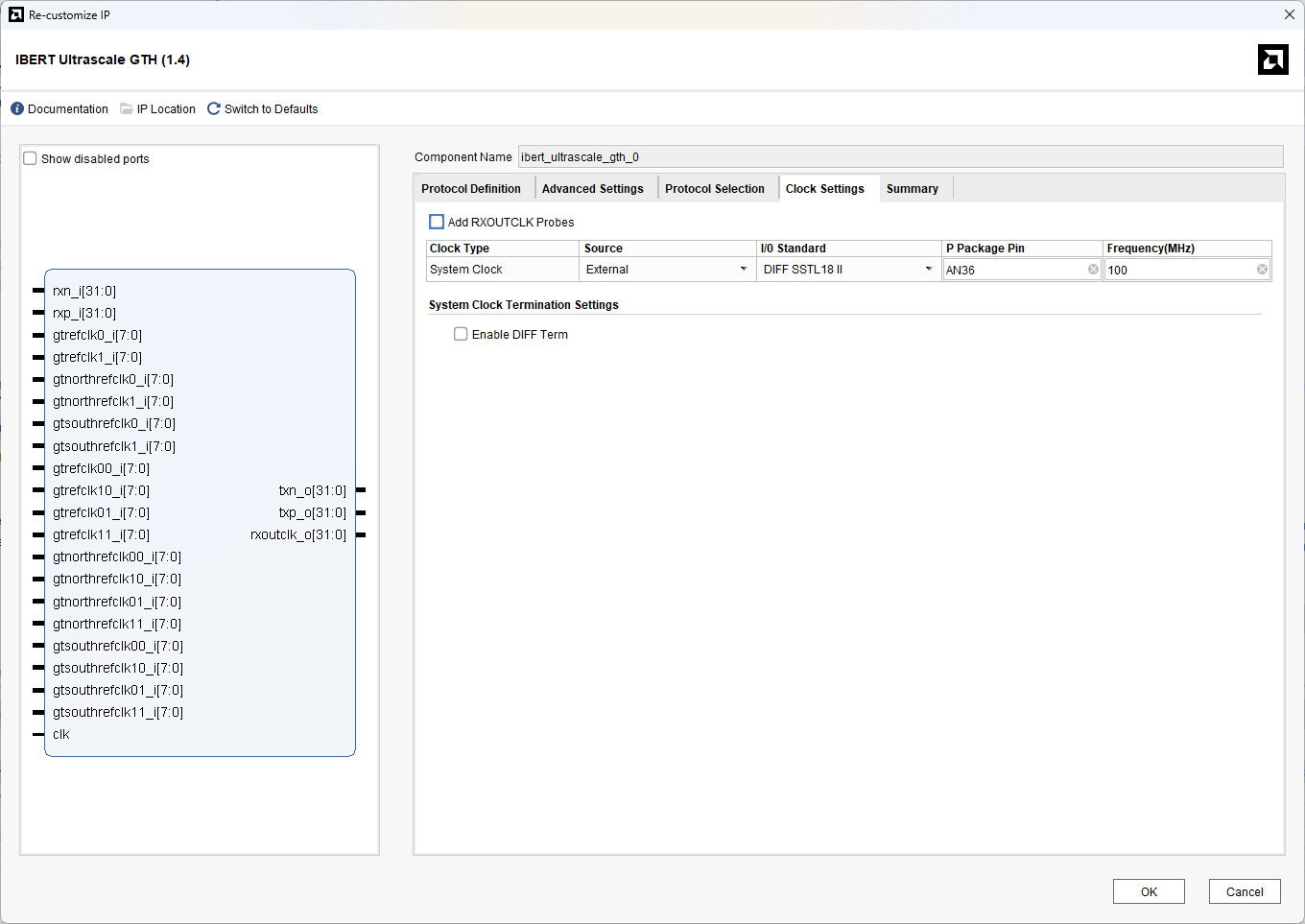Viewport: 1305px width, 924px height.
Task: Click the Documentation info icon
Action: [17, 109]
